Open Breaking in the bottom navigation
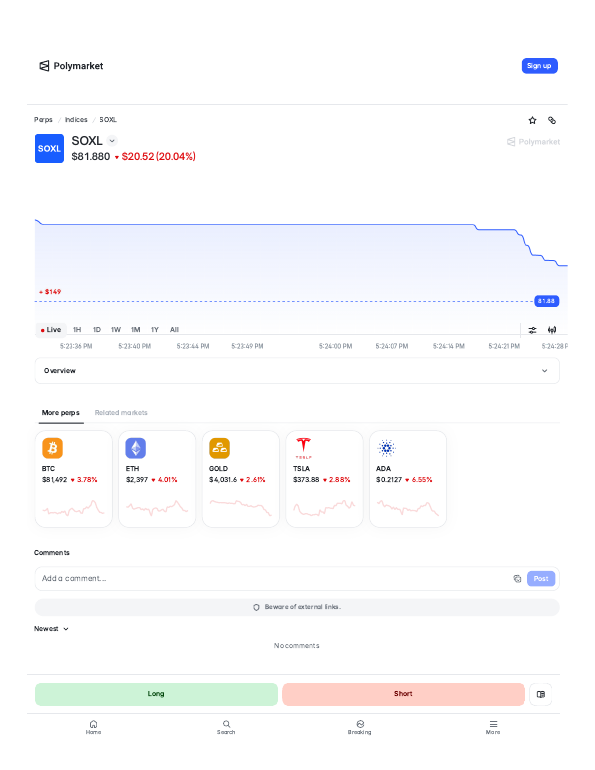This screenshot has width=595, height=770. 360,727
